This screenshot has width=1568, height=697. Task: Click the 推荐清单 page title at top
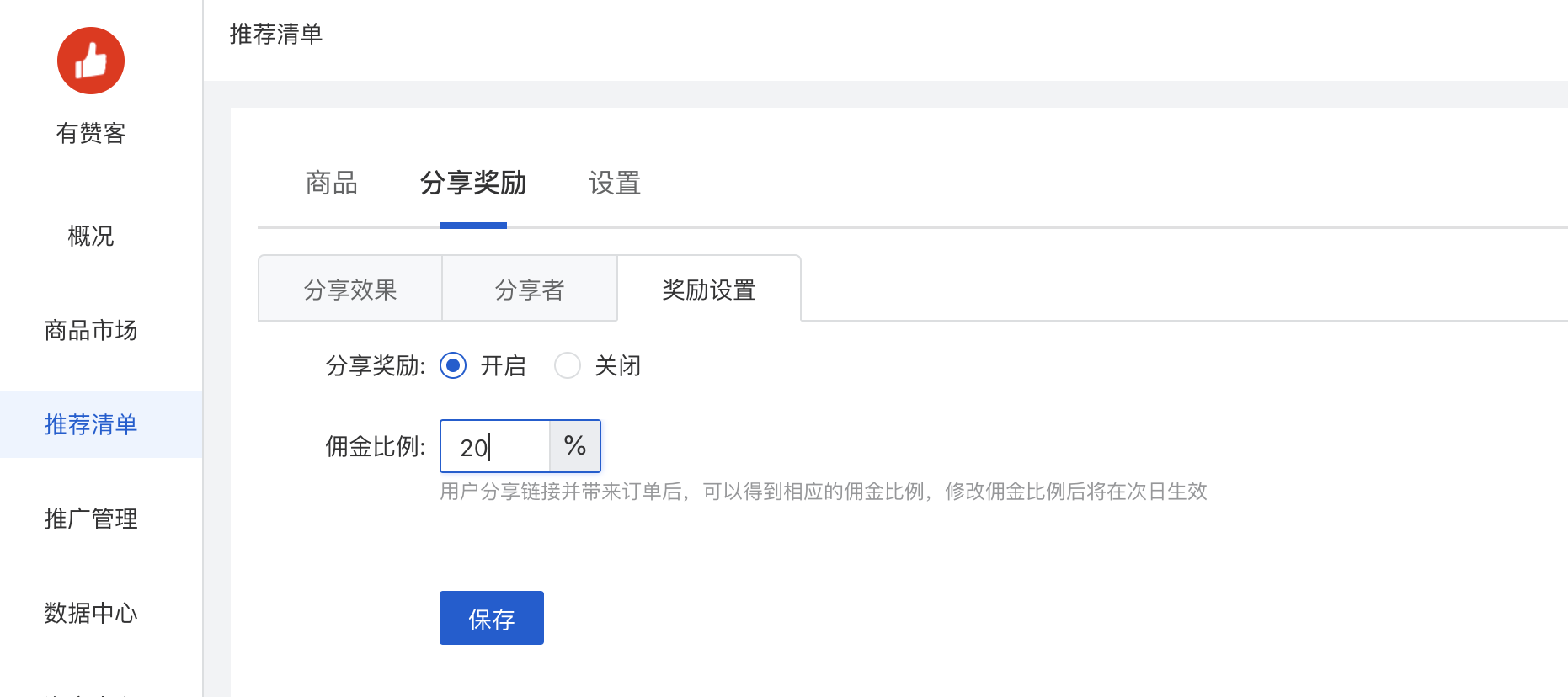coord(276,34)
